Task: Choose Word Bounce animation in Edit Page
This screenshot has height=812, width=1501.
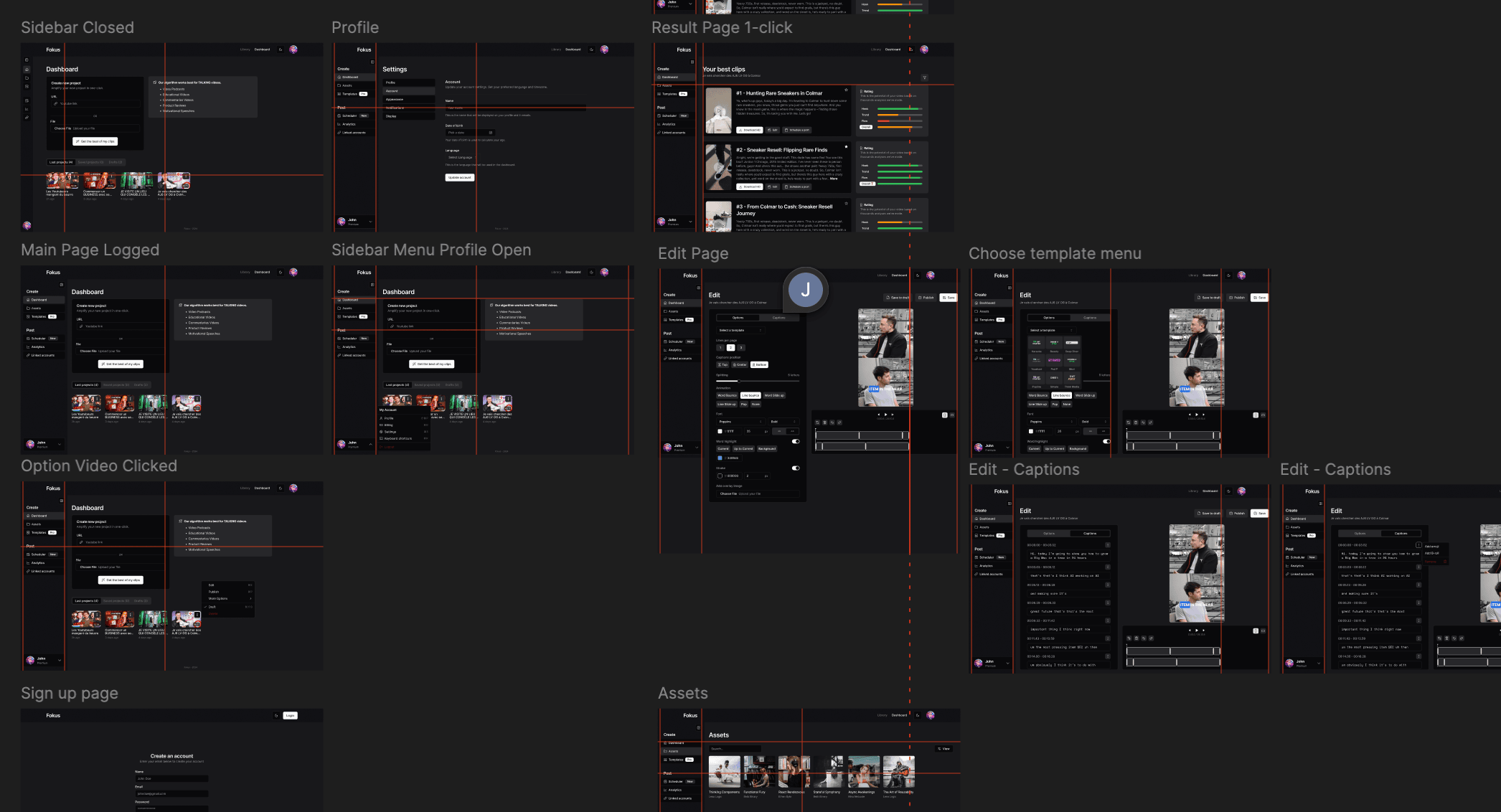Action: (727, 395)
